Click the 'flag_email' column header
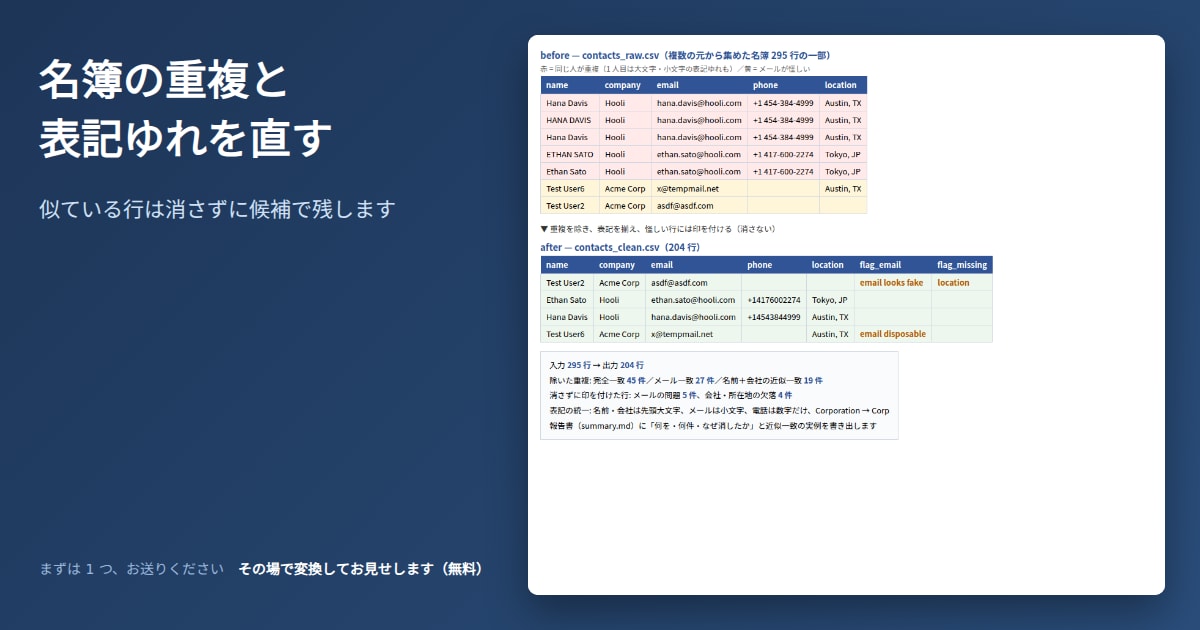1200x630 pixels. click(x=880, y=265)
